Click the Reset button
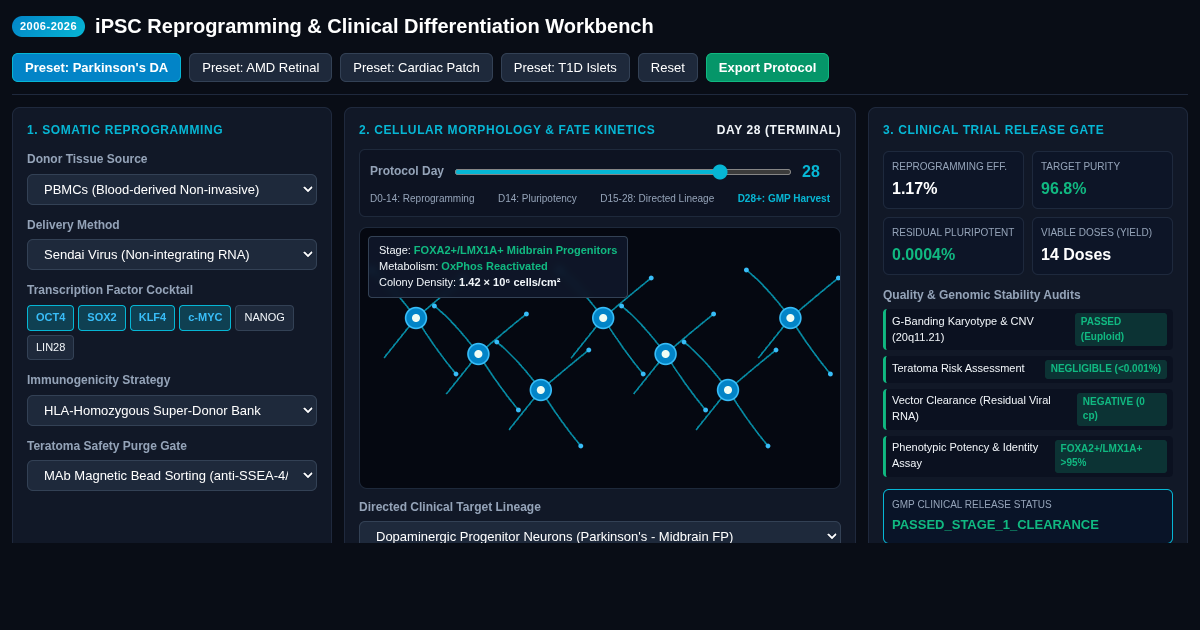This screenshot has width=1200, height=630. (x=668, y=68)
